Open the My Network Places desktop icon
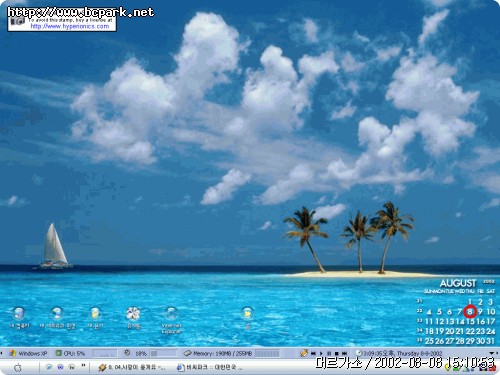This screenshot has height=375, width=500. [57, 318]
